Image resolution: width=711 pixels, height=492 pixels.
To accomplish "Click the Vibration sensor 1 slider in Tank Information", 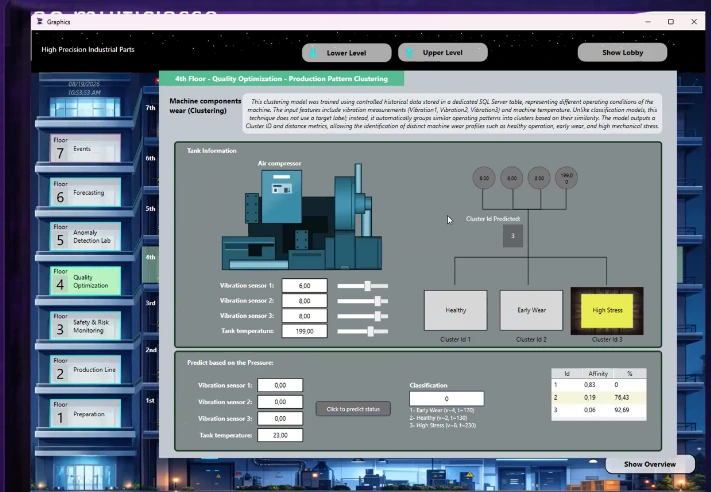I will [362, 286].
